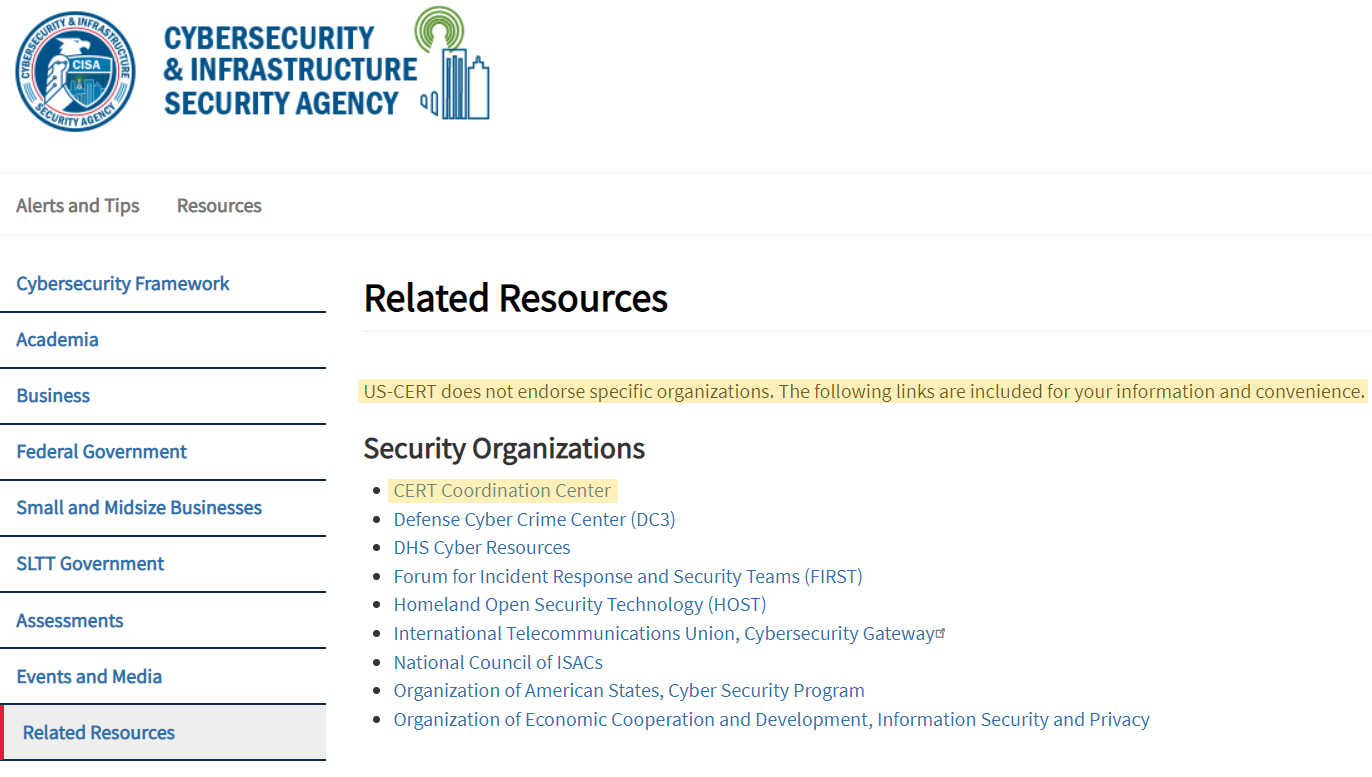
Task: Open the DHS Cyber Resources link
Action: 482,548
